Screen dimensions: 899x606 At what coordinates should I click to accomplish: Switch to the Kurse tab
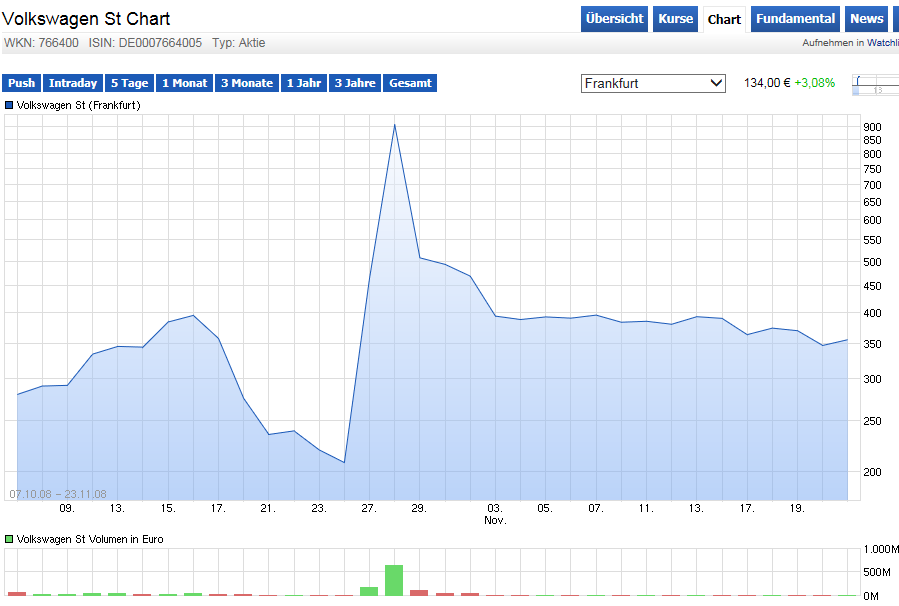pos(675,19)
